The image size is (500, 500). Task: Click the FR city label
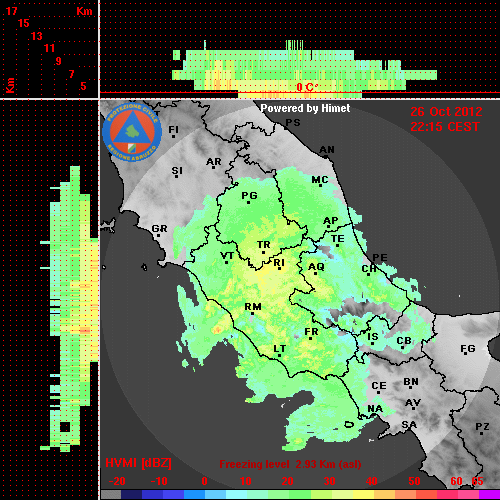click(311, 332)
